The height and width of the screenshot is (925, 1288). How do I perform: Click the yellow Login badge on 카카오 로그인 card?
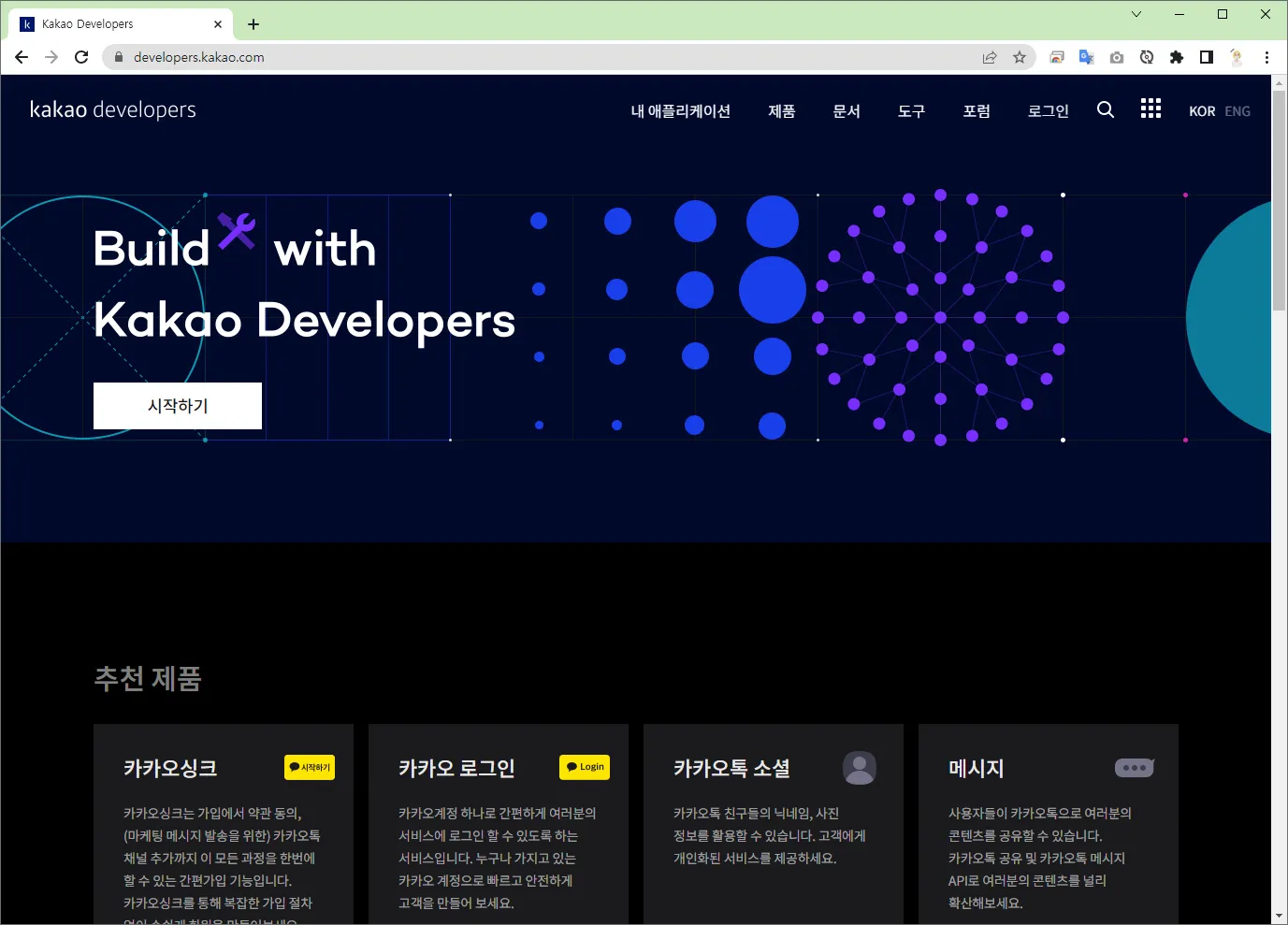(585, 767)
